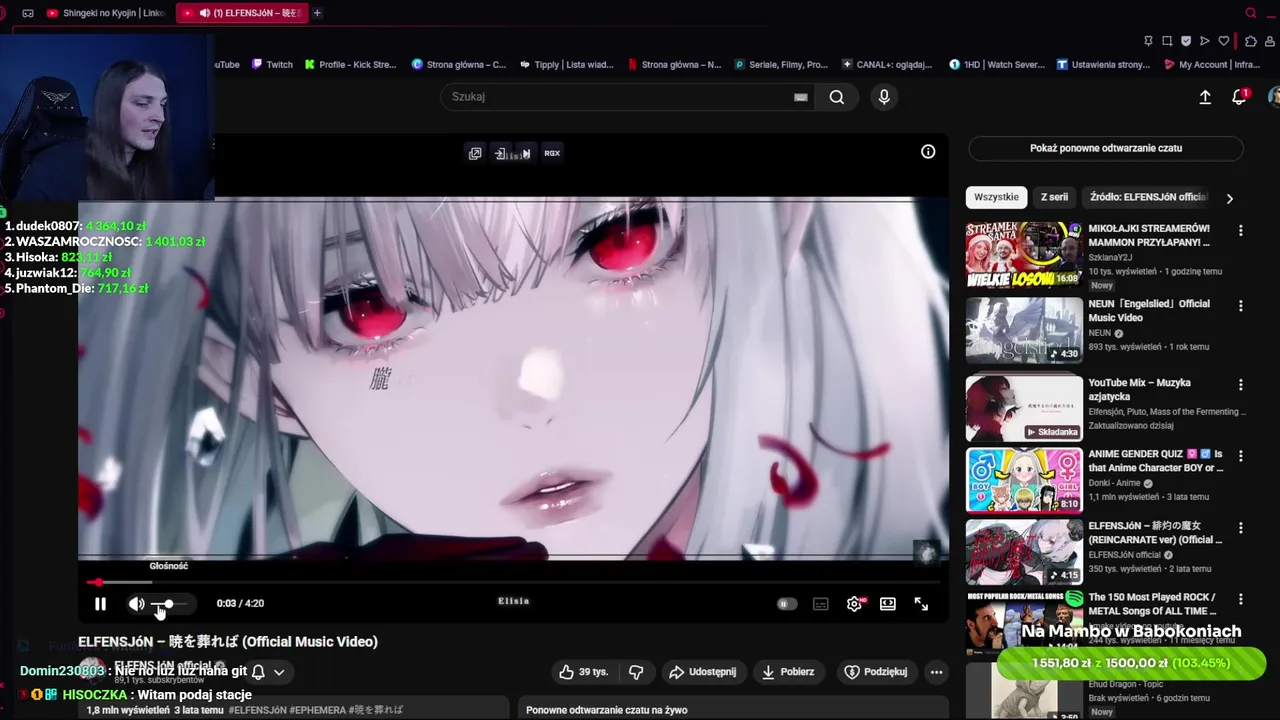Viewport: 1280px width, 720px height.
Task: Dislike the video with thumbs-down
Action: (636, 672)
